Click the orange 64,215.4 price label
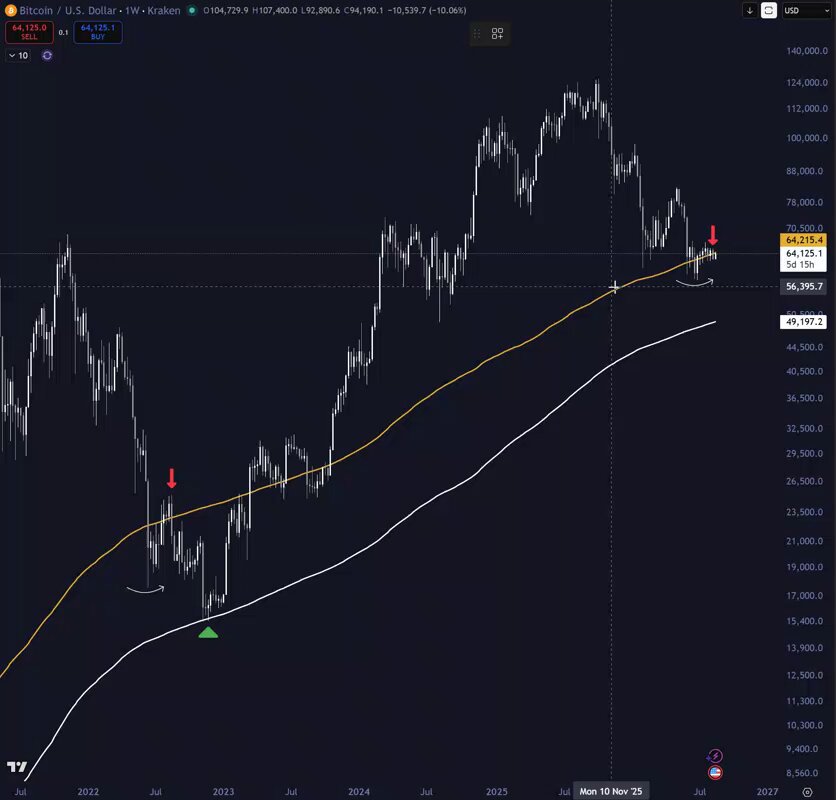The image size is (836, 800). tap(803, 240)
